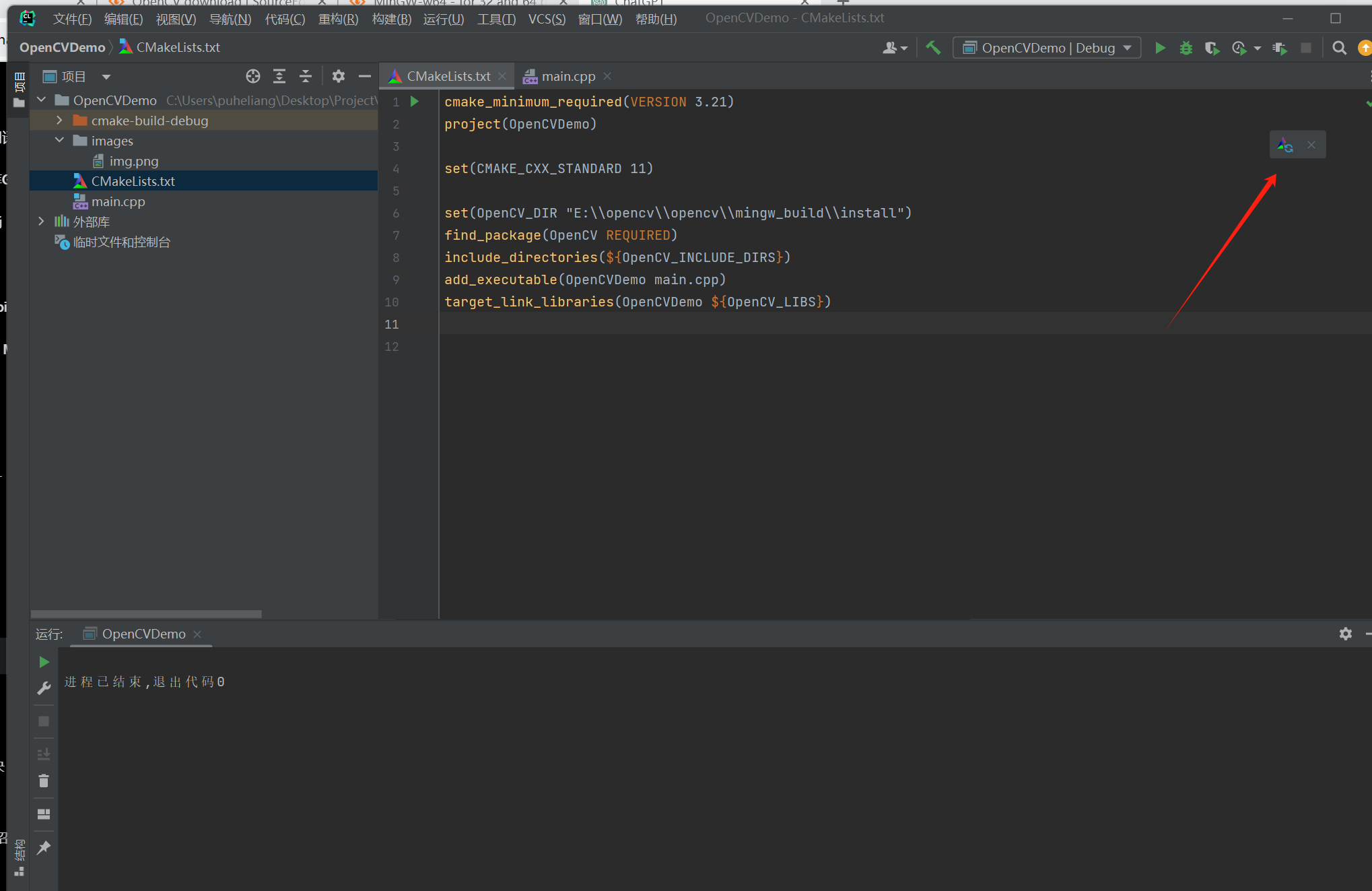Open the VCS(S) menu
This screenshot has width=1372, height=891.
click(547, 19)
